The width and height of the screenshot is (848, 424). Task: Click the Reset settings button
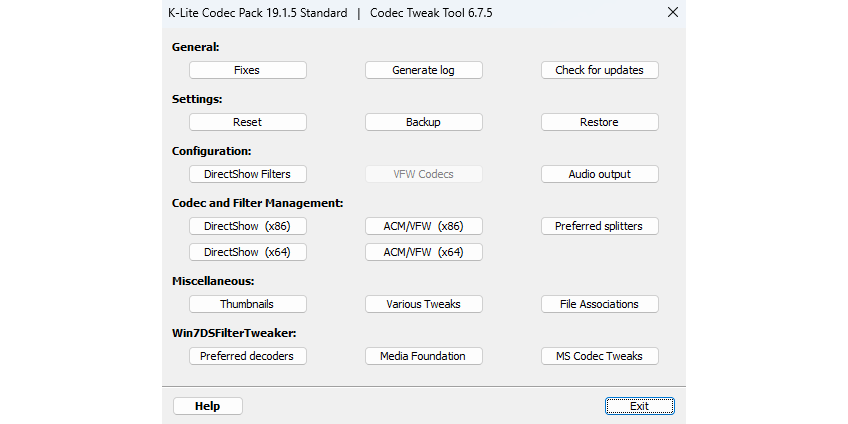tap(247, 122)
